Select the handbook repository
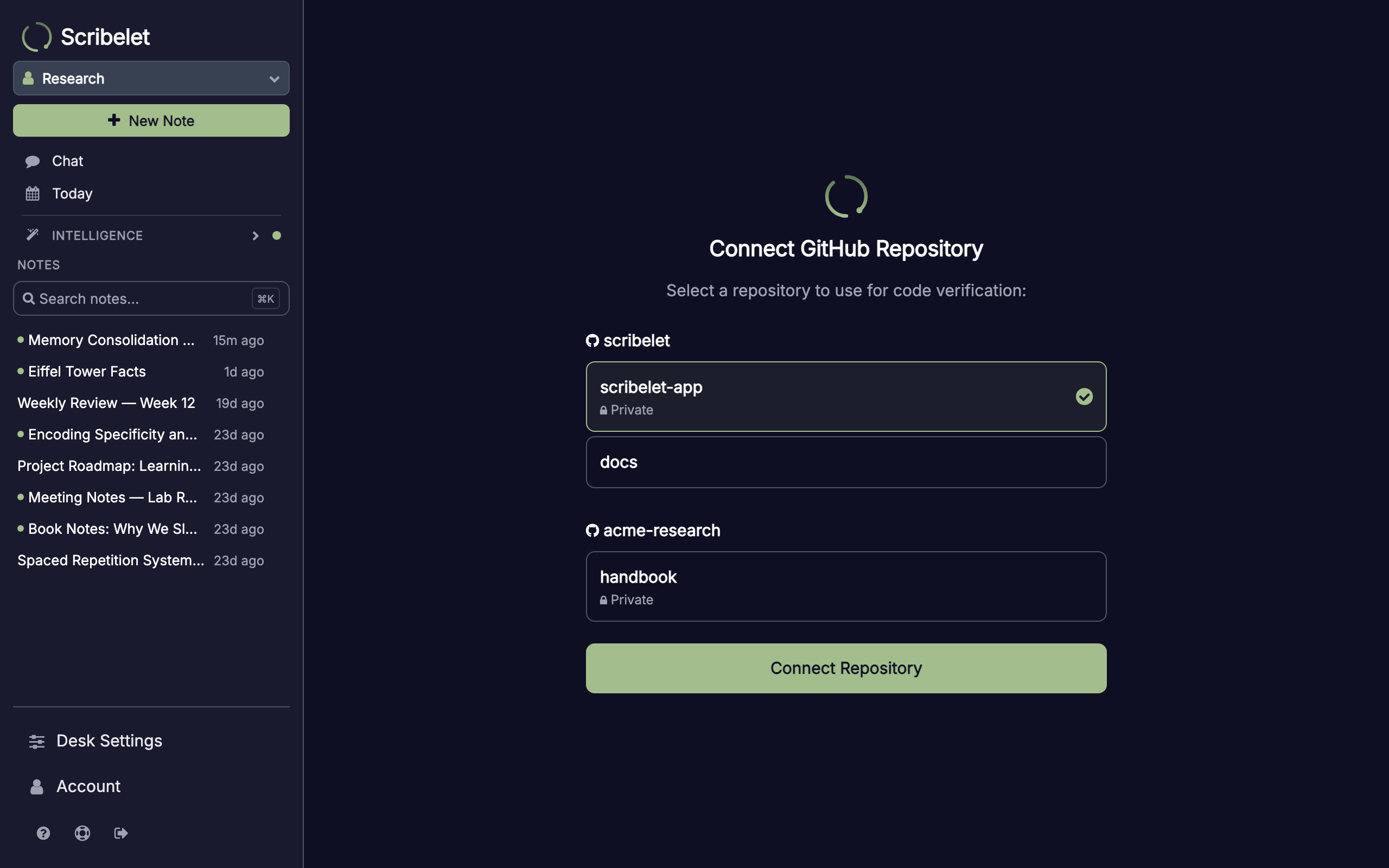1389x868 pixels. tap(846, 586)
